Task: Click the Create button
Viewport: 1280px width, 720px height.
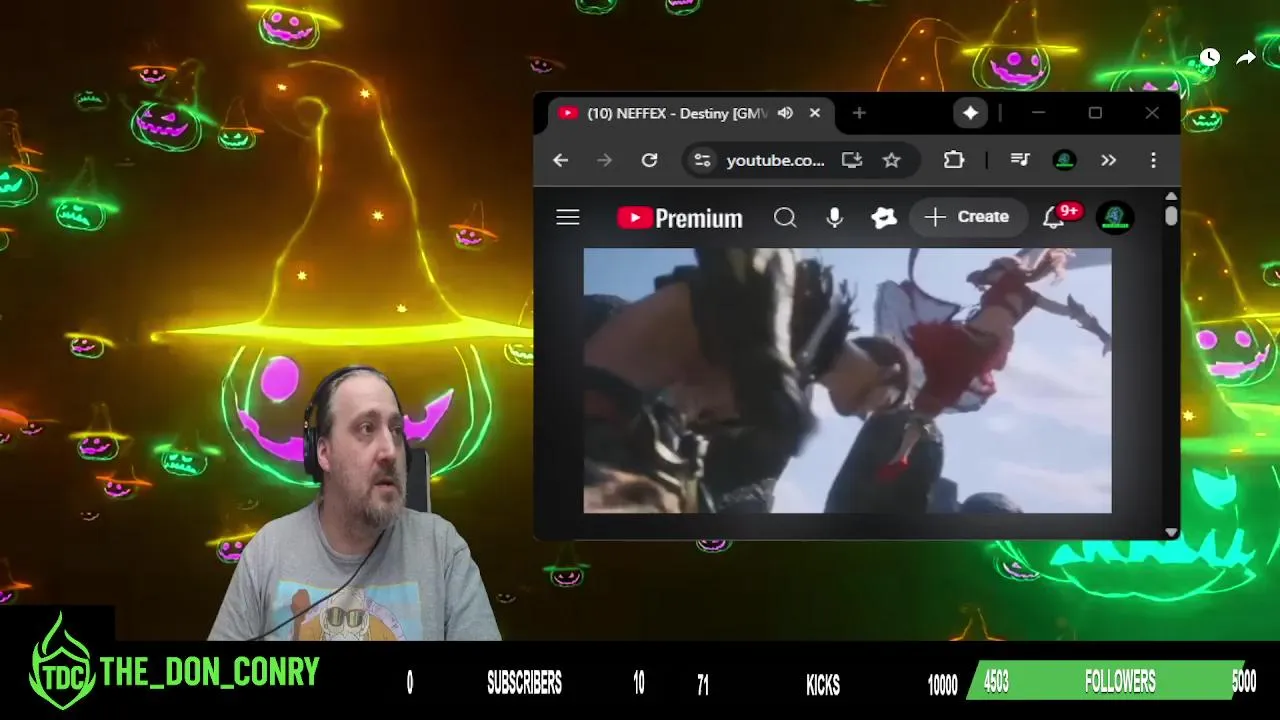Action: click(967, 217)
